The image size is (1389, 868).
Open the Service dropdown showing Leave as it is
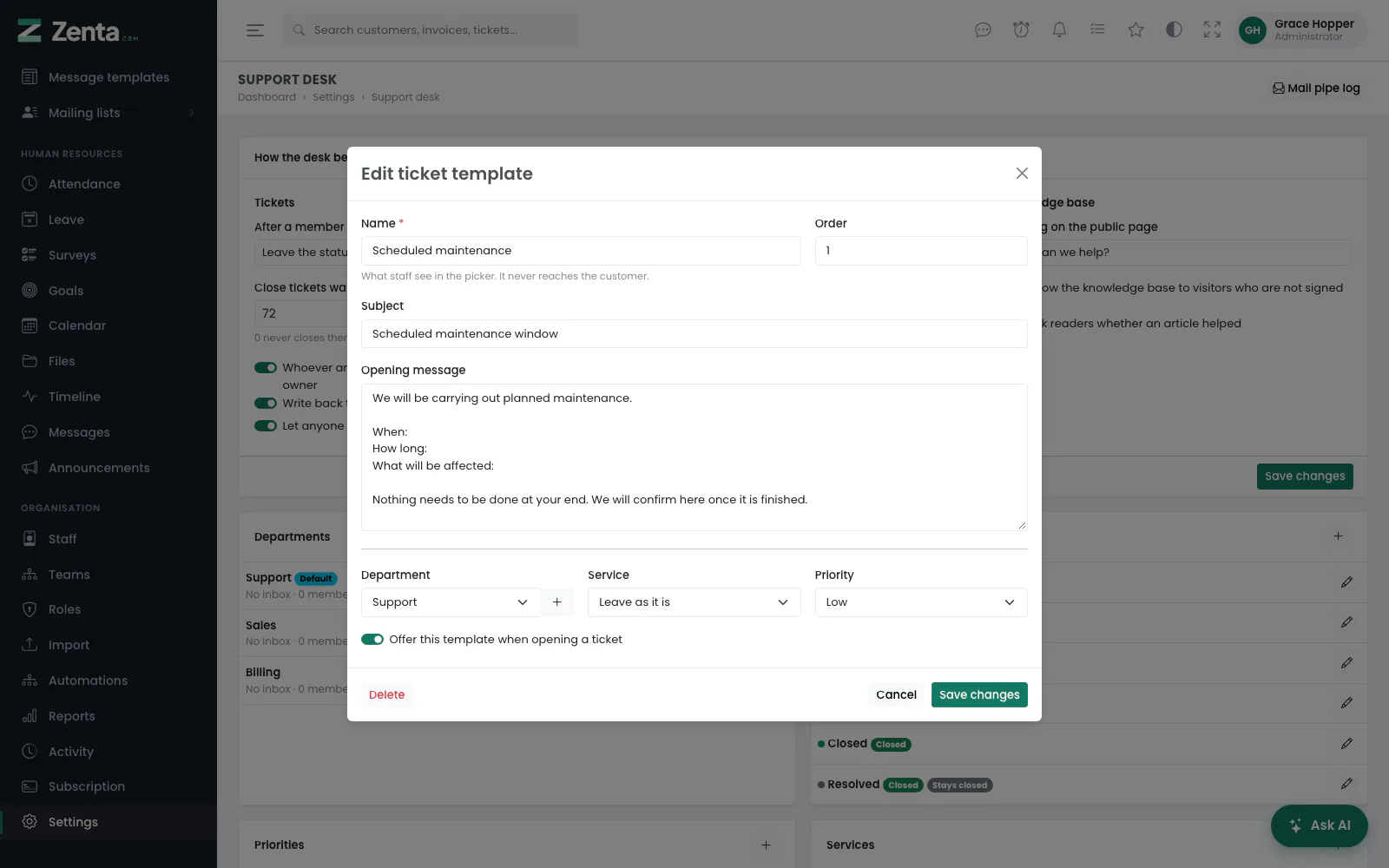(x=694, y=602)
